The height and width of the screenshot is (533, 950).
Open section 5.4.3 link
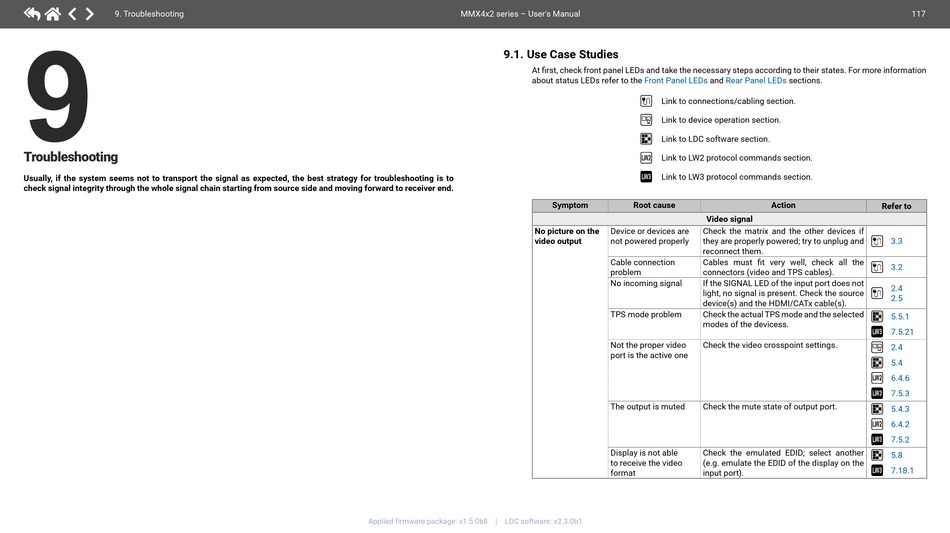pos(900,409)
